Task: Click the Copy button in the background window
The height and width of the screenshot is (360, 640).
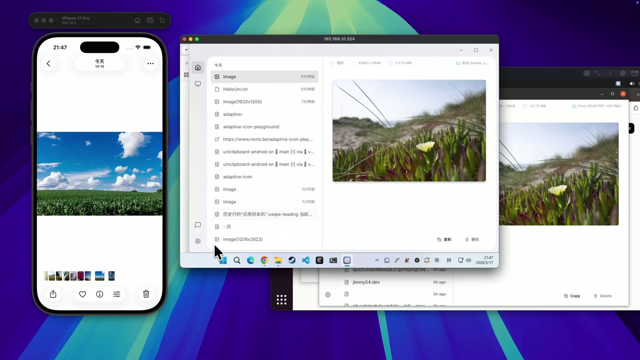Action: [x=572, y=296]
